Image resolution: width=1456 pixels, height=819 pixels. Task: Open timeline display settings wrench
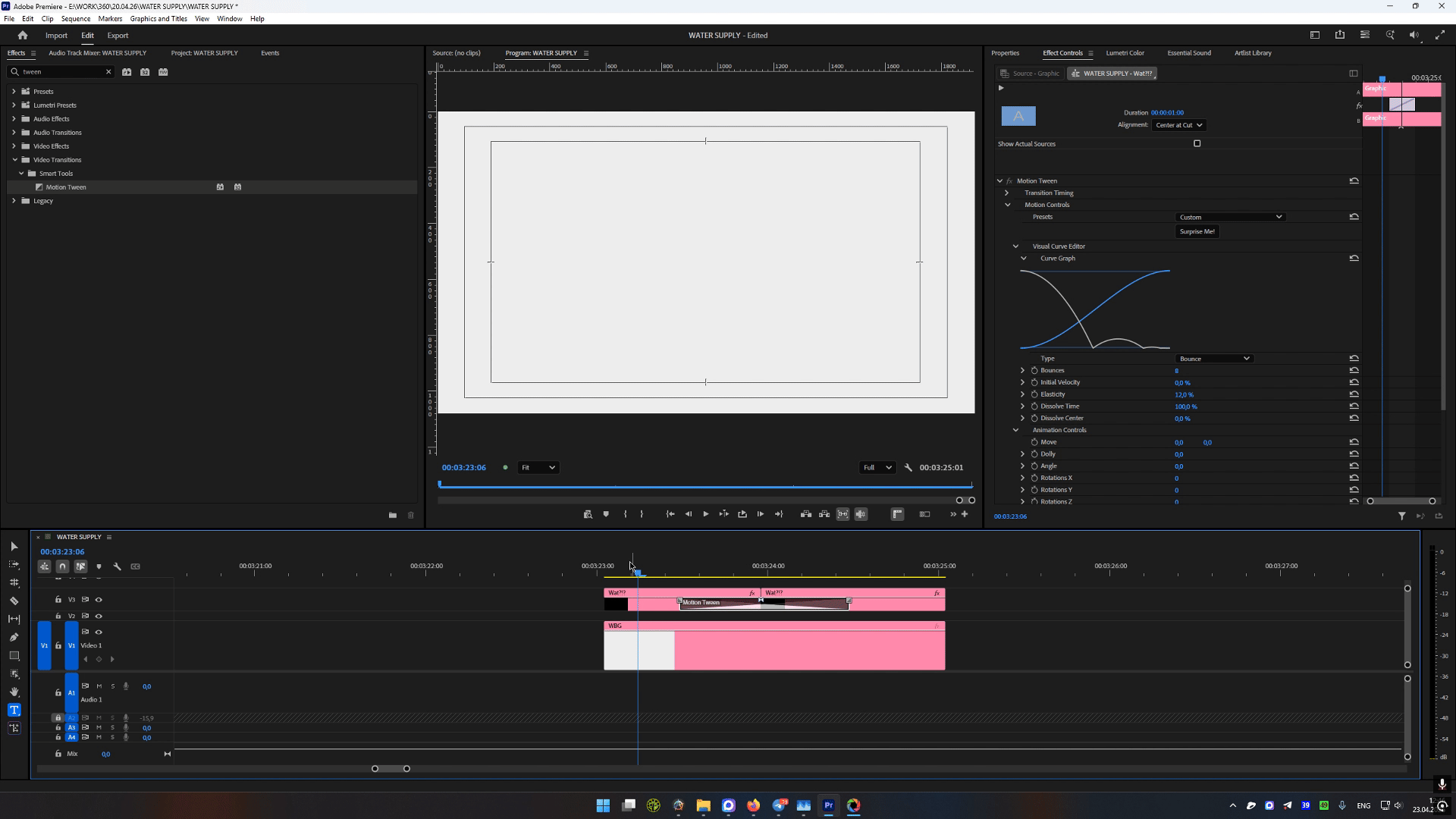coord(117,566)
